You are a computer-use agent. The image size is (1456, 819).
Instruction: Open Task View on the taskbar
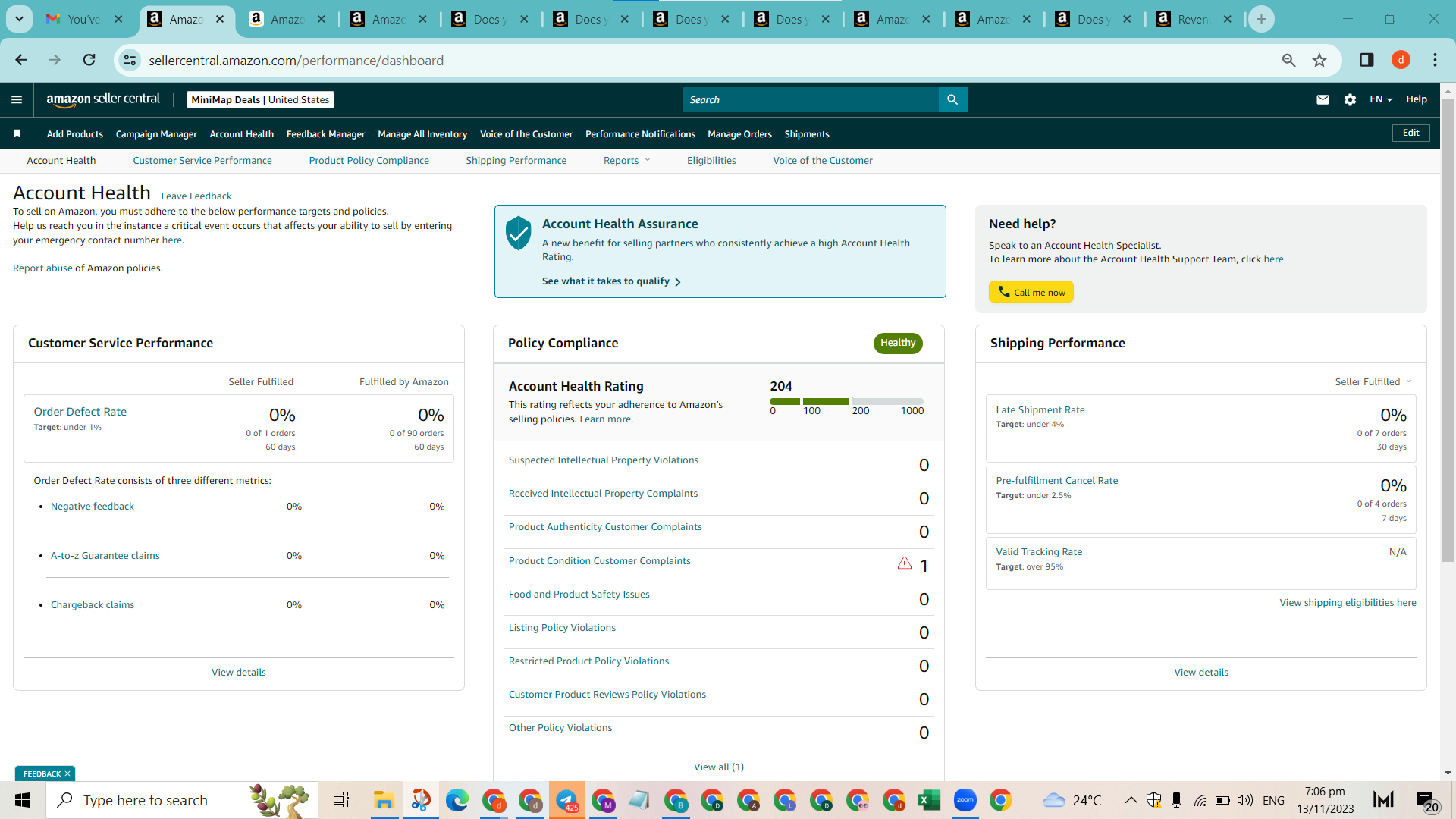point(341,800)
